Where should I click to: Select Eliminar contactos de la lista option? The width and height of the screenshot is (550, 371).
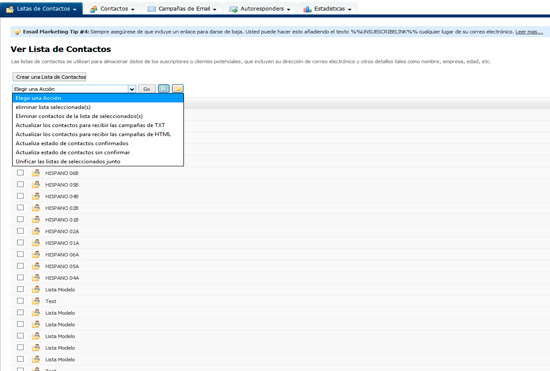click(98, 116)
